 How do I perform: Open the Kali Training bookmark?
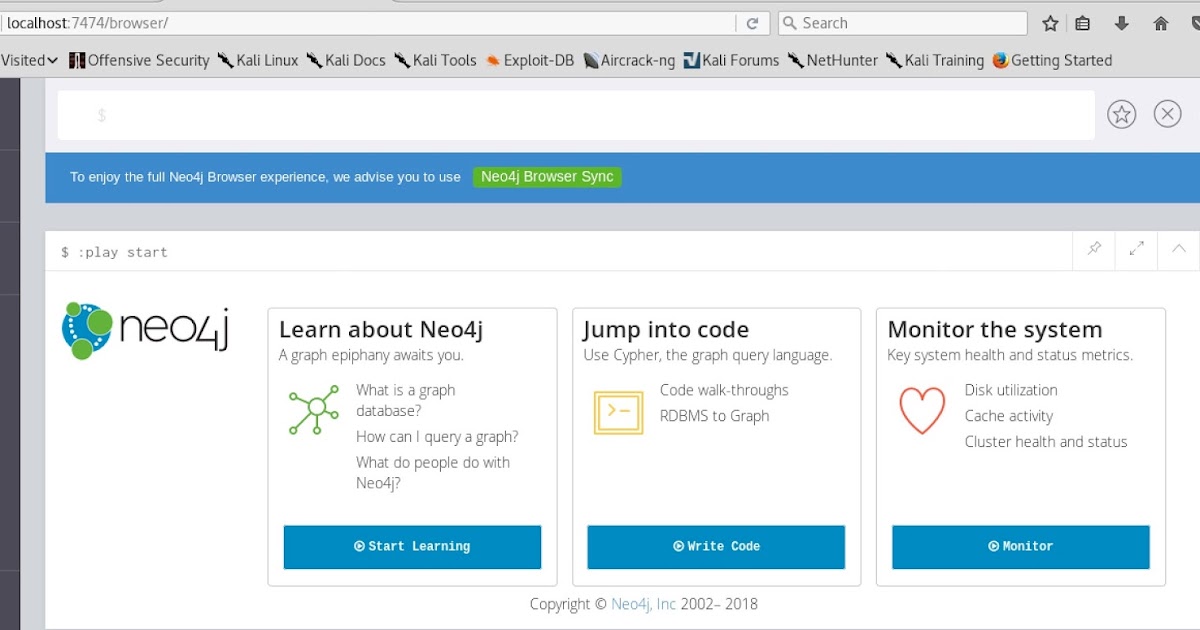tap(934, 60)
